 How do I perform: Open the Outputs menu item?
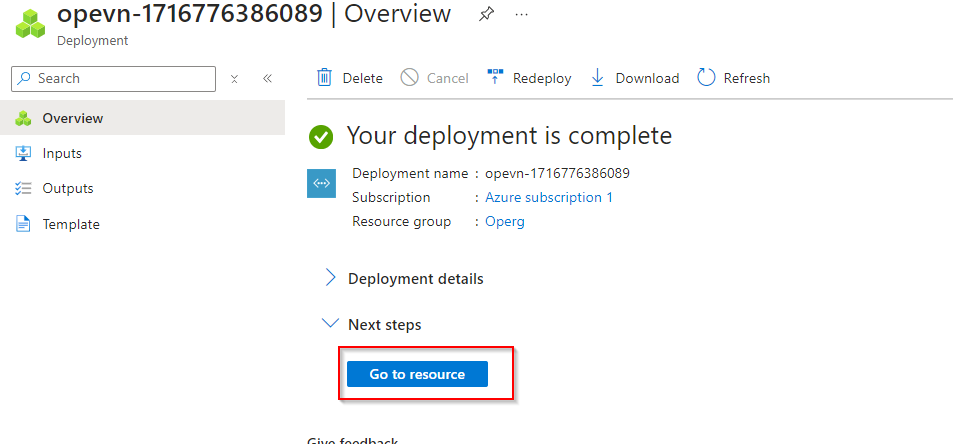click(x=67, y=188)
